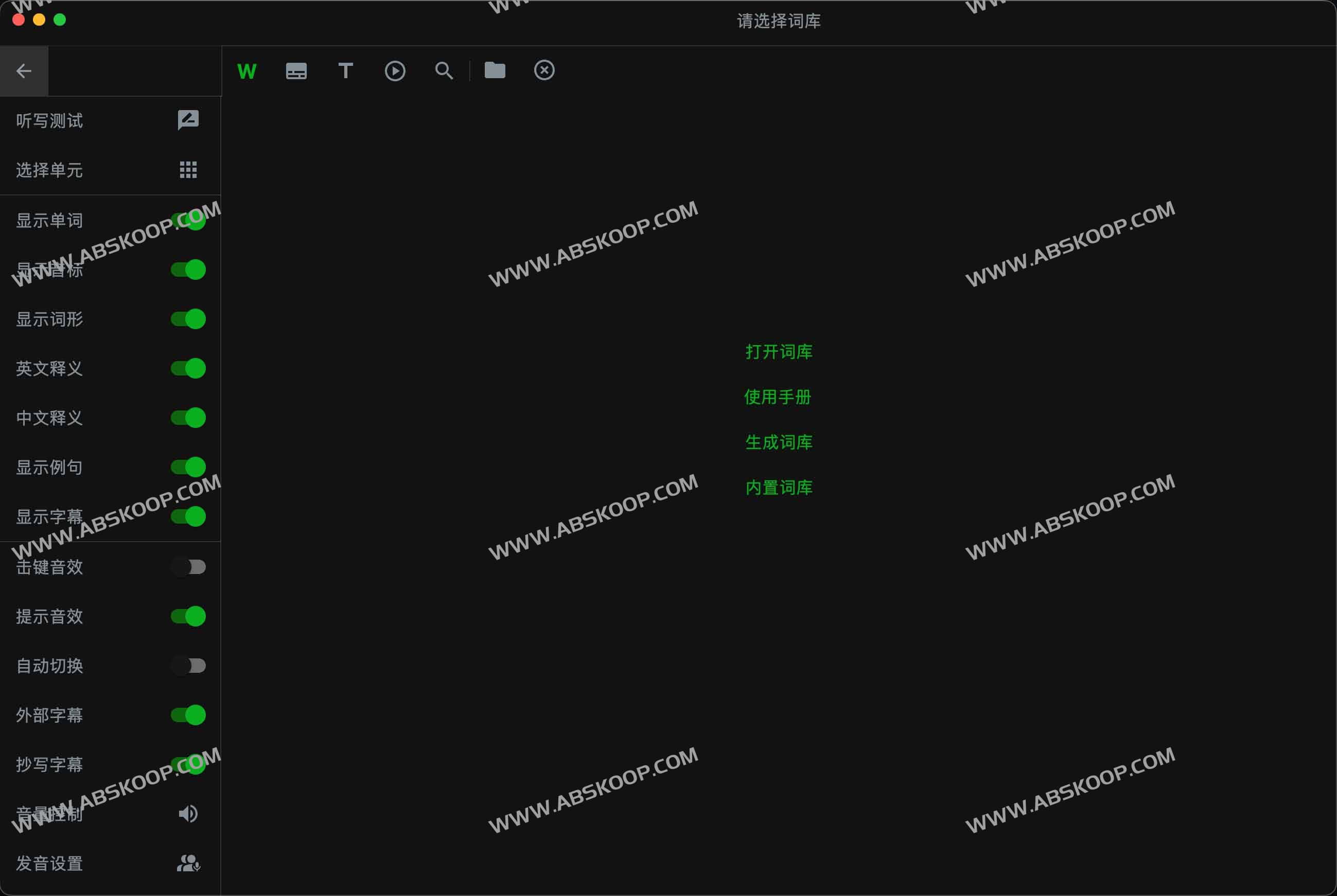The width and height of the screenshot is (1337, 896).
Task: Click the edit icon beside 听写测试
Action: (x=188, y=120)
